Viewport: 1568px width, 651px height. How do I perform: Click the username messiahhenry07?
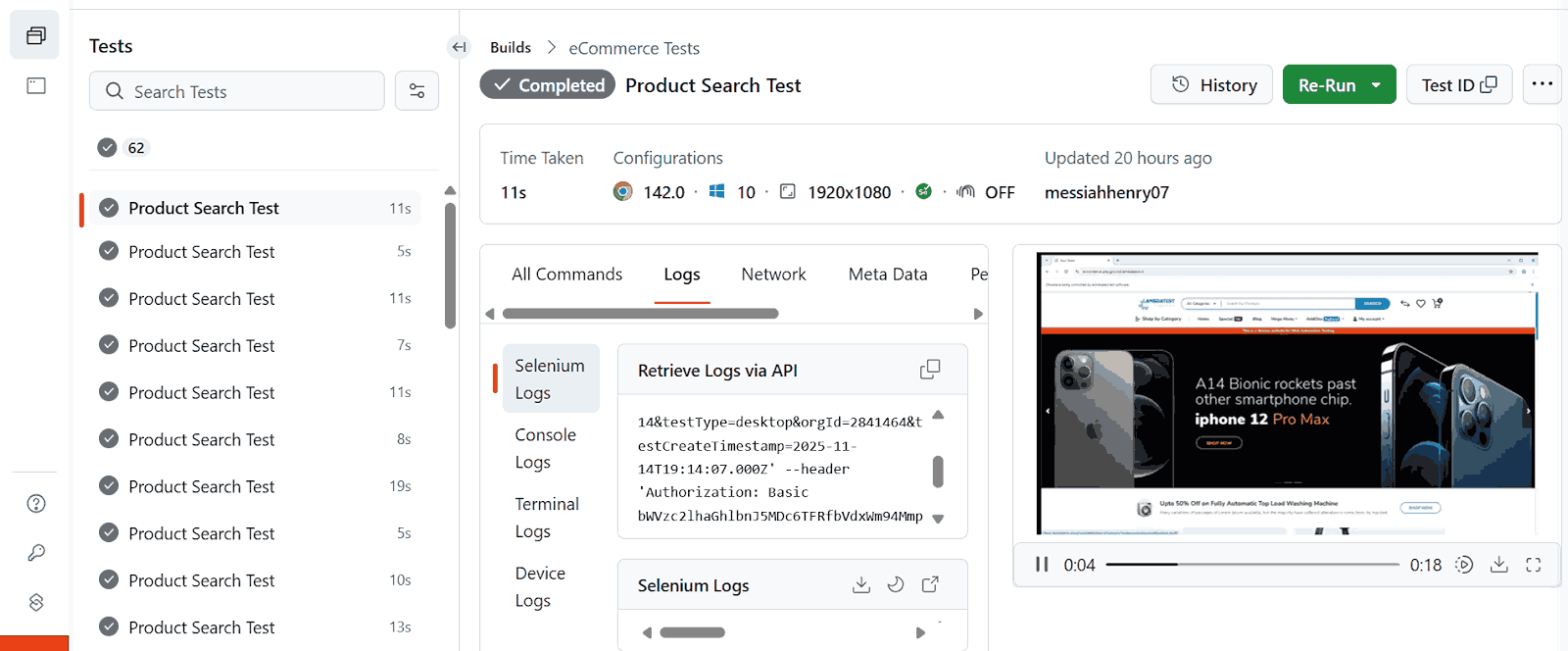click(x=1106, y=192)
